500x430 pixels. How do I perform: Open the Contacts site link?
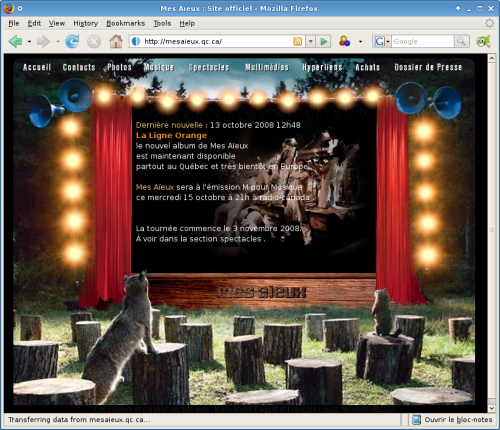79,67
